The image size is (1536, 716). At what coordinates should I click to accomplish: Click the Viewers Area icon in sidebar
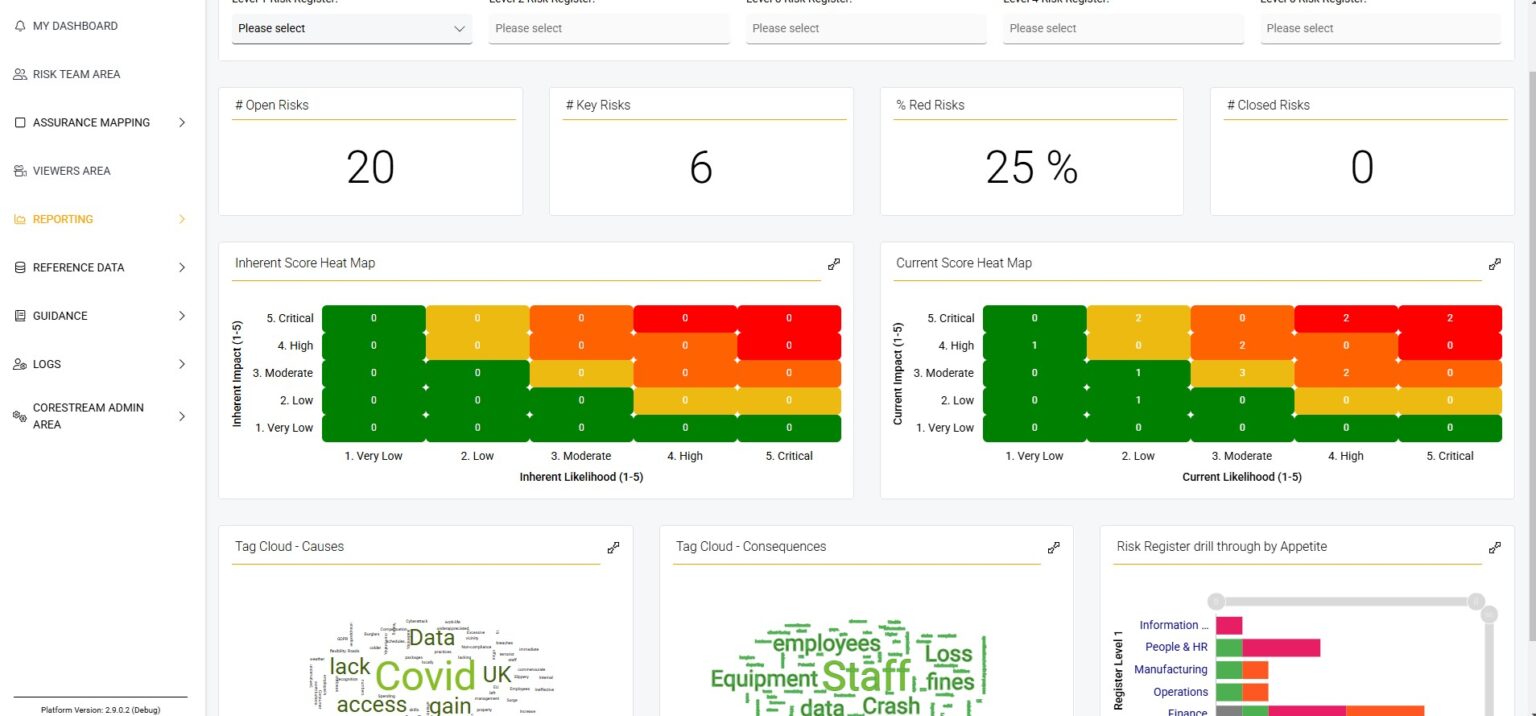(x=19, y=170)
